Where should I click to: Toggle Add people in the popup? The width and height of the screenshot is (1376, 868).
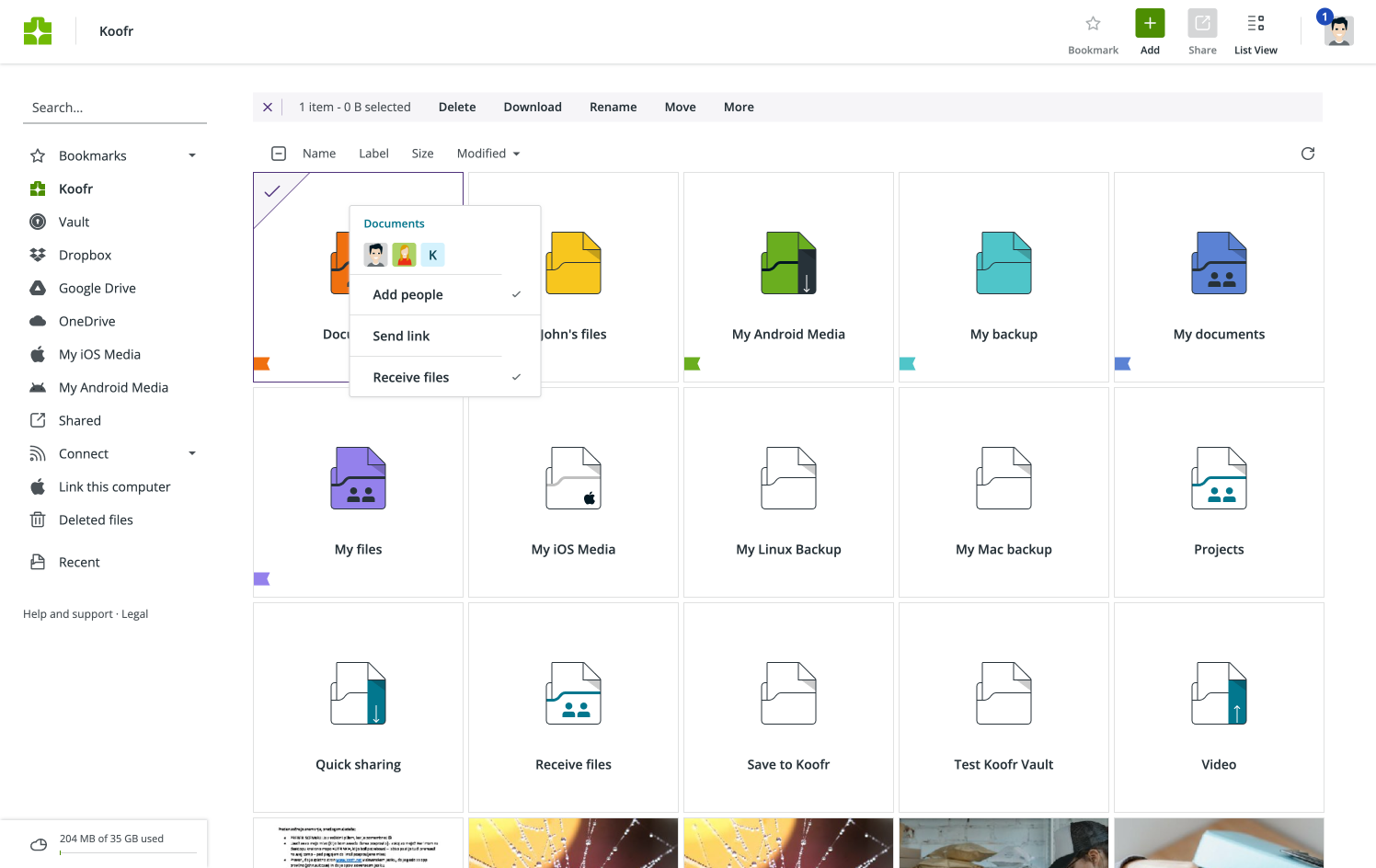pos(445,294)
